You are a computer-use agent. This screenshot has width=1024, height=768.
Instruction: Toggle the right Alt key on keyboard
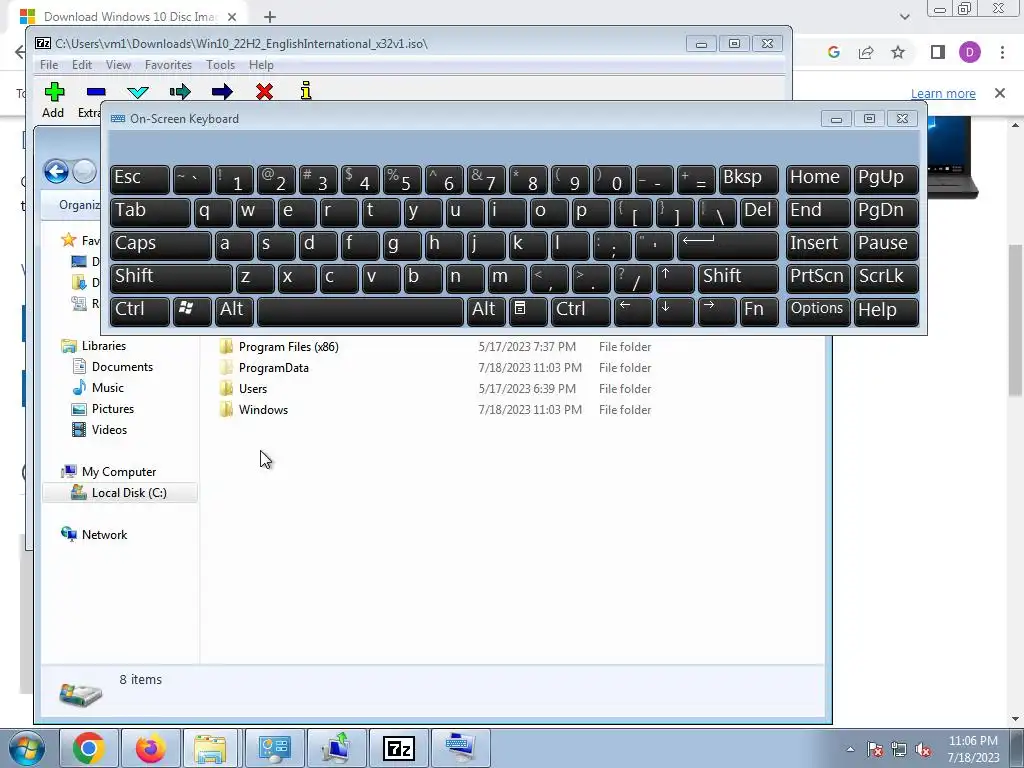pyautogui.click(x=486, y=312)
